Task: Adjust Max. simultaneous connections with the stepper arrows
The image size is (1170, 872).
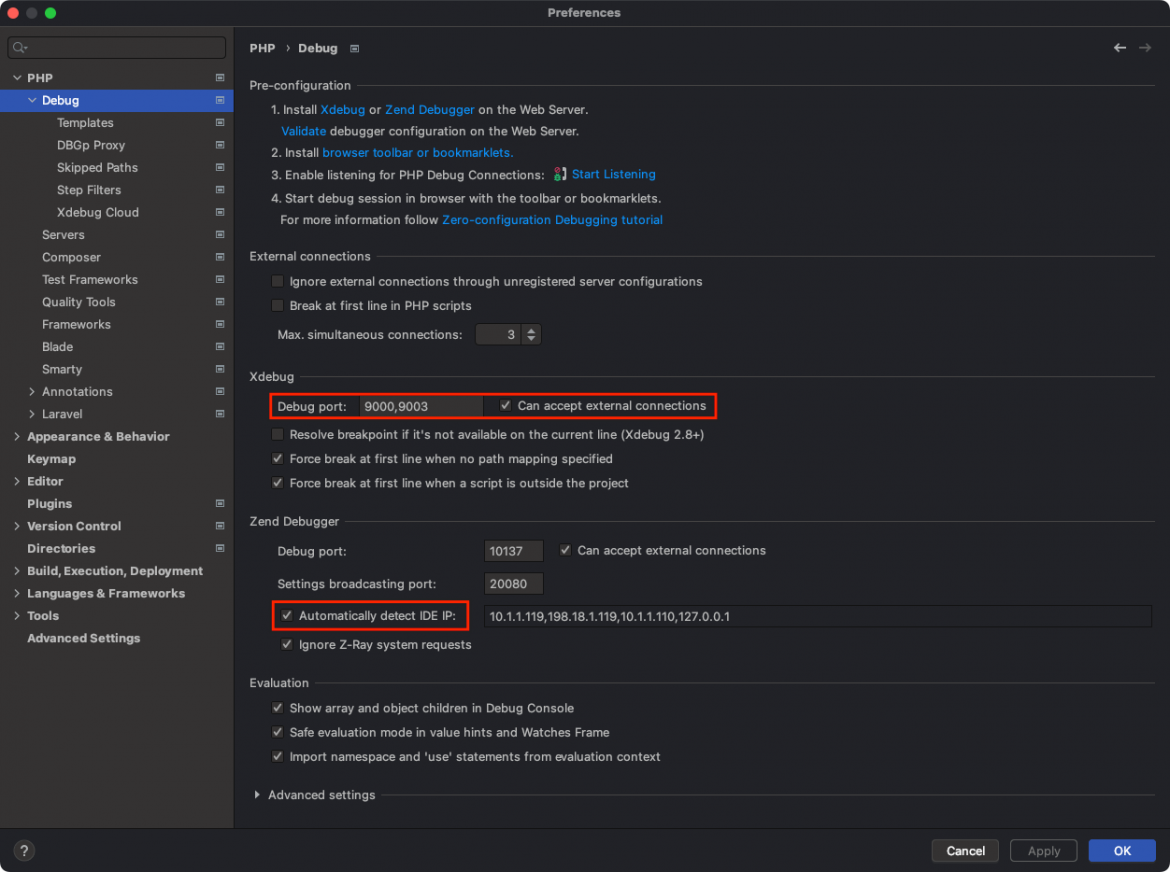Action: (531, 334)
